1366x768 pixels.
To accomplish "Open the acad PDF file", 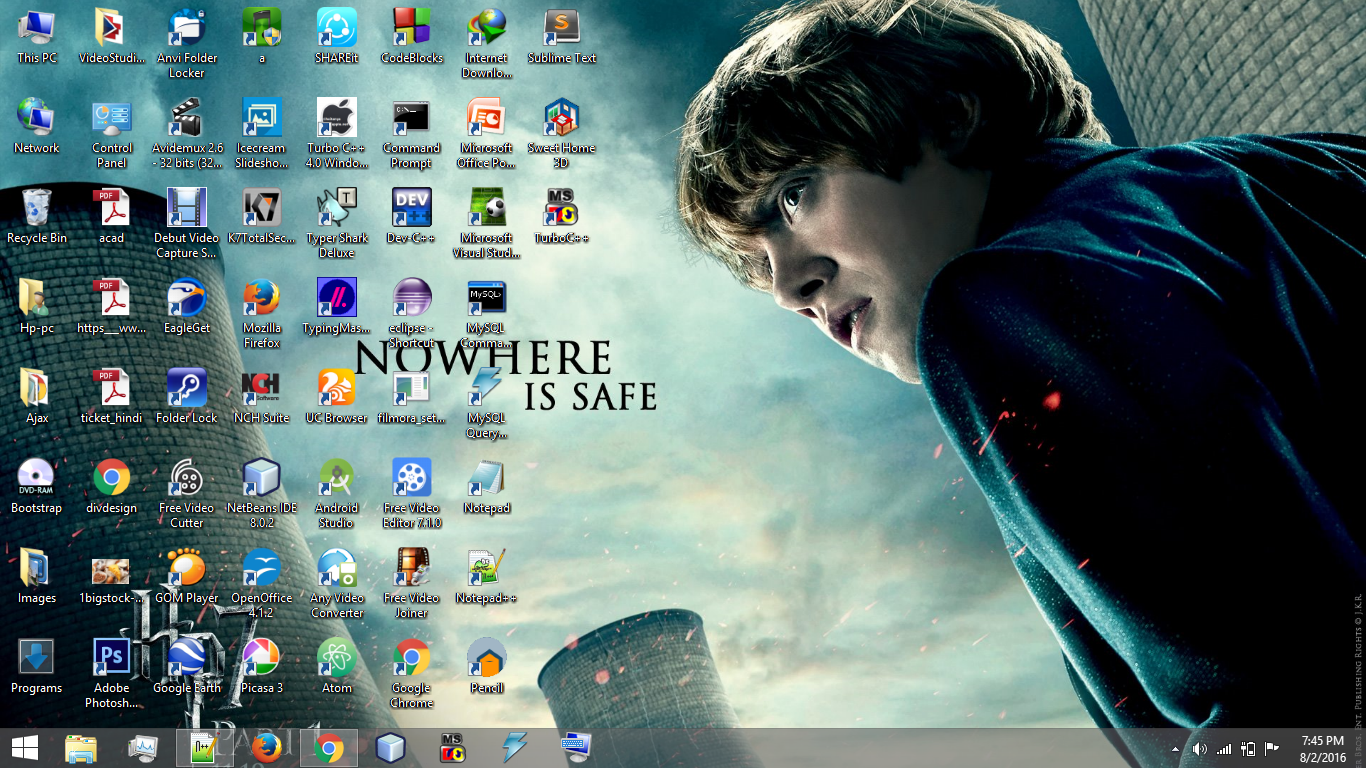I will point(112,217).
